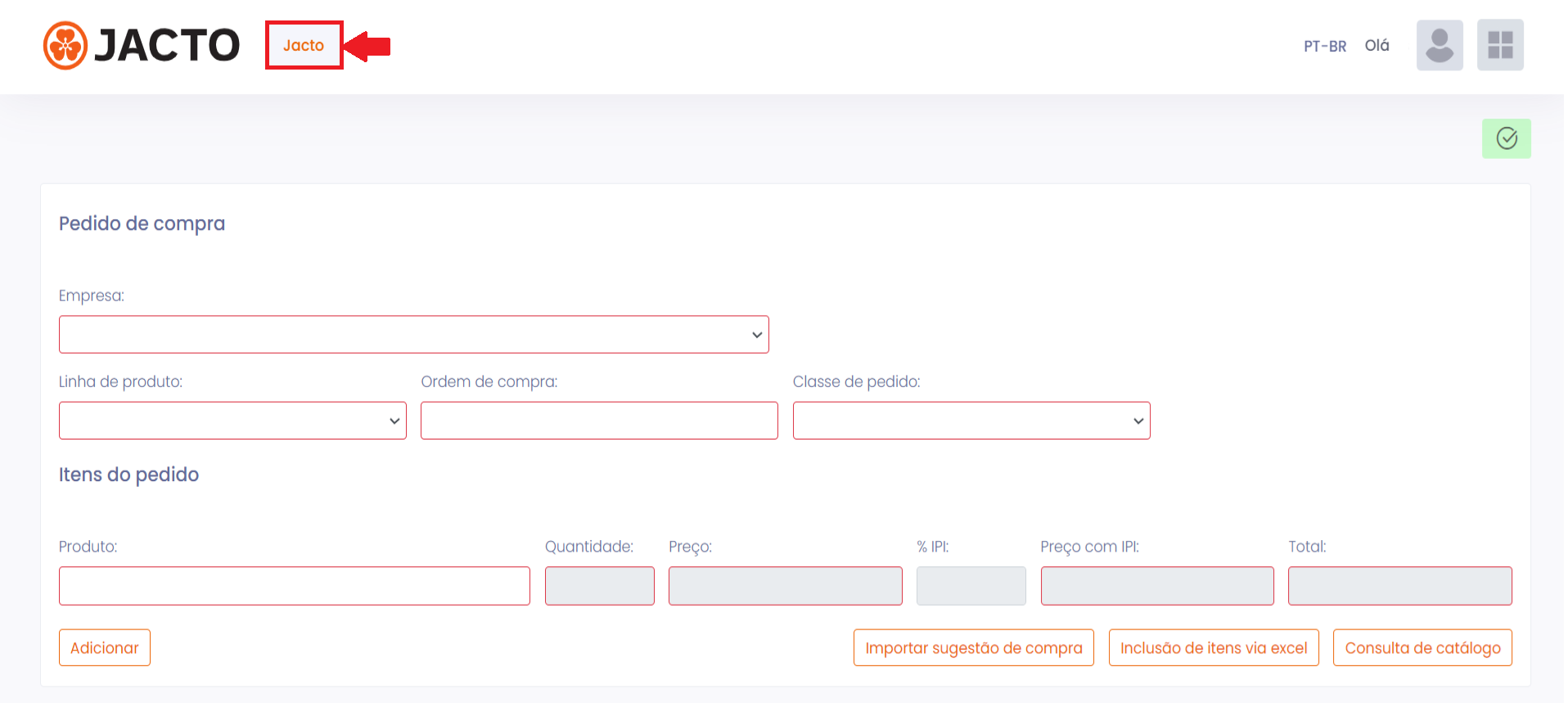This screenshot has height=703, width=1568.
Task: Focus the Produto input field
Action: tap(295, 586)
